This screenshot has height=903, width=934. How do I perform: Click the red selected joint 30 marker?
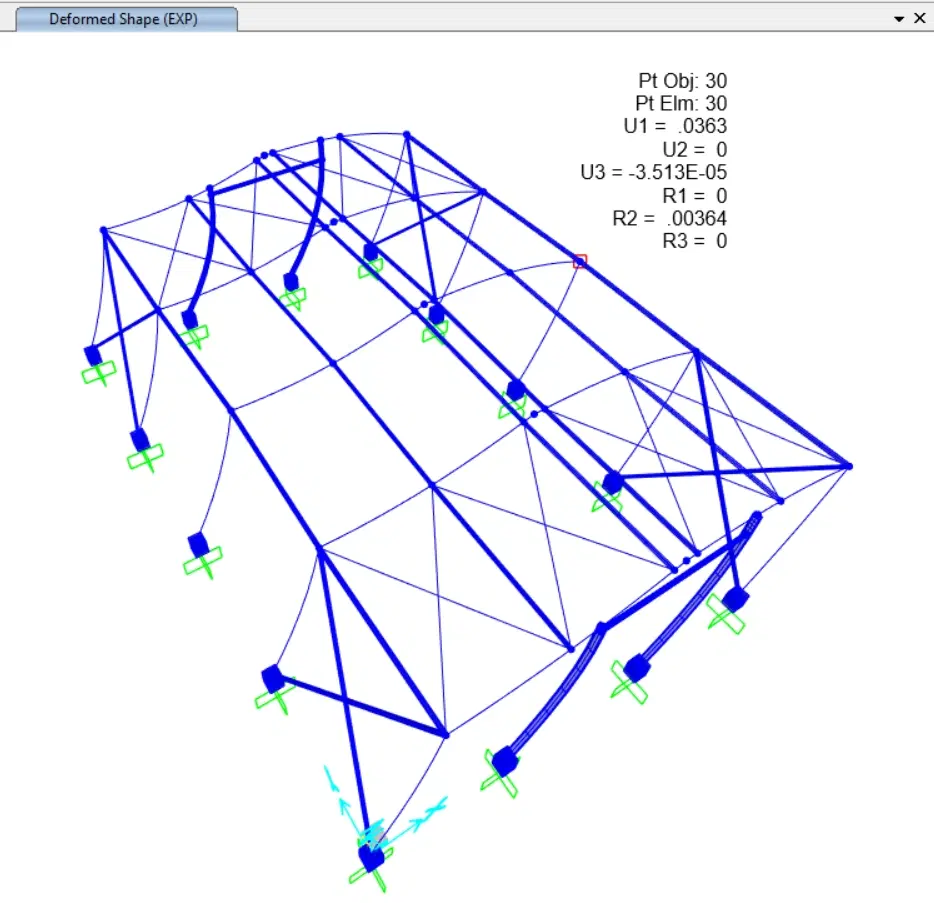[x=580, y=261]
